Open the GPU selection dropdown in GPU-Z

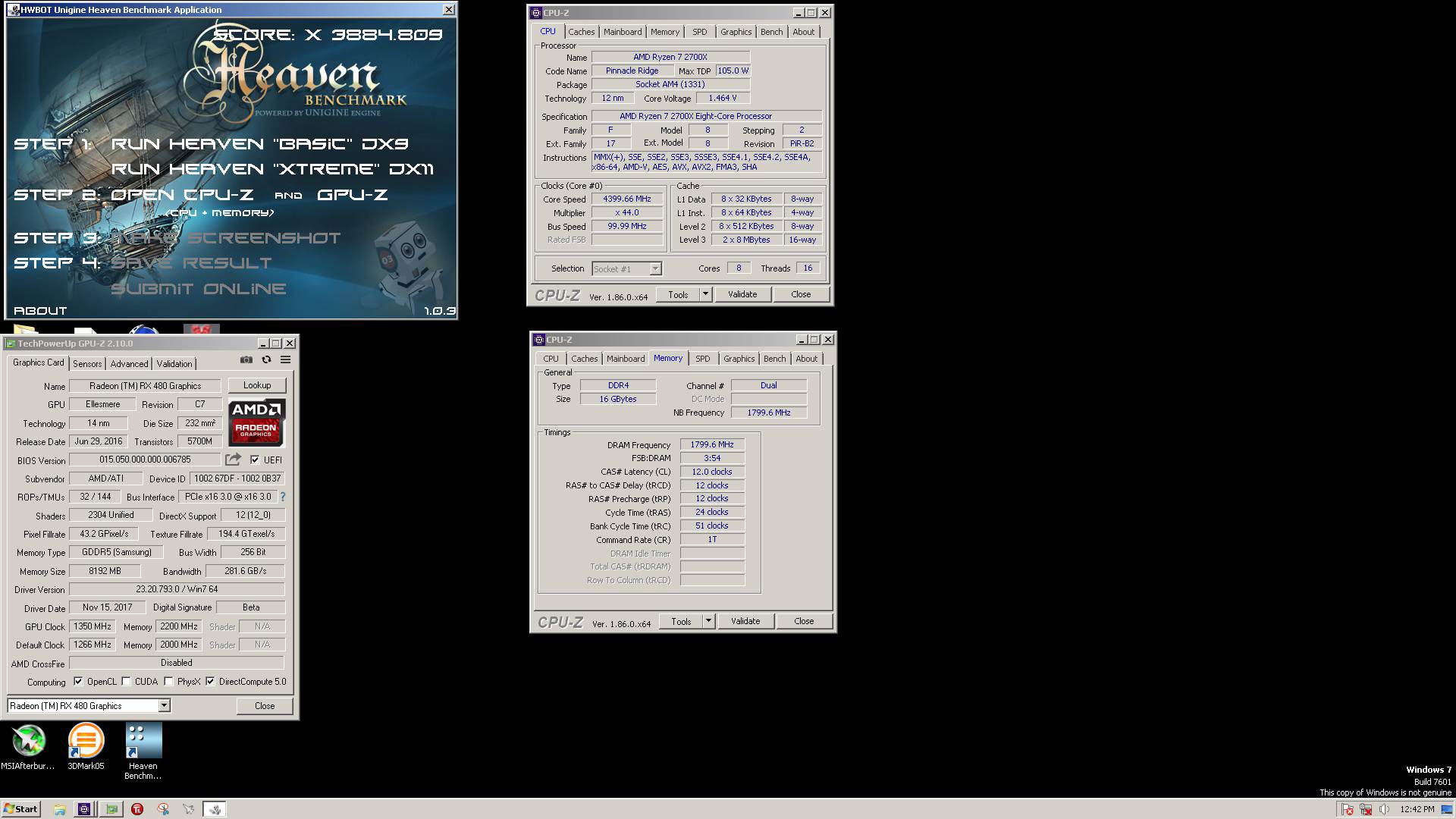coord(164,706)
